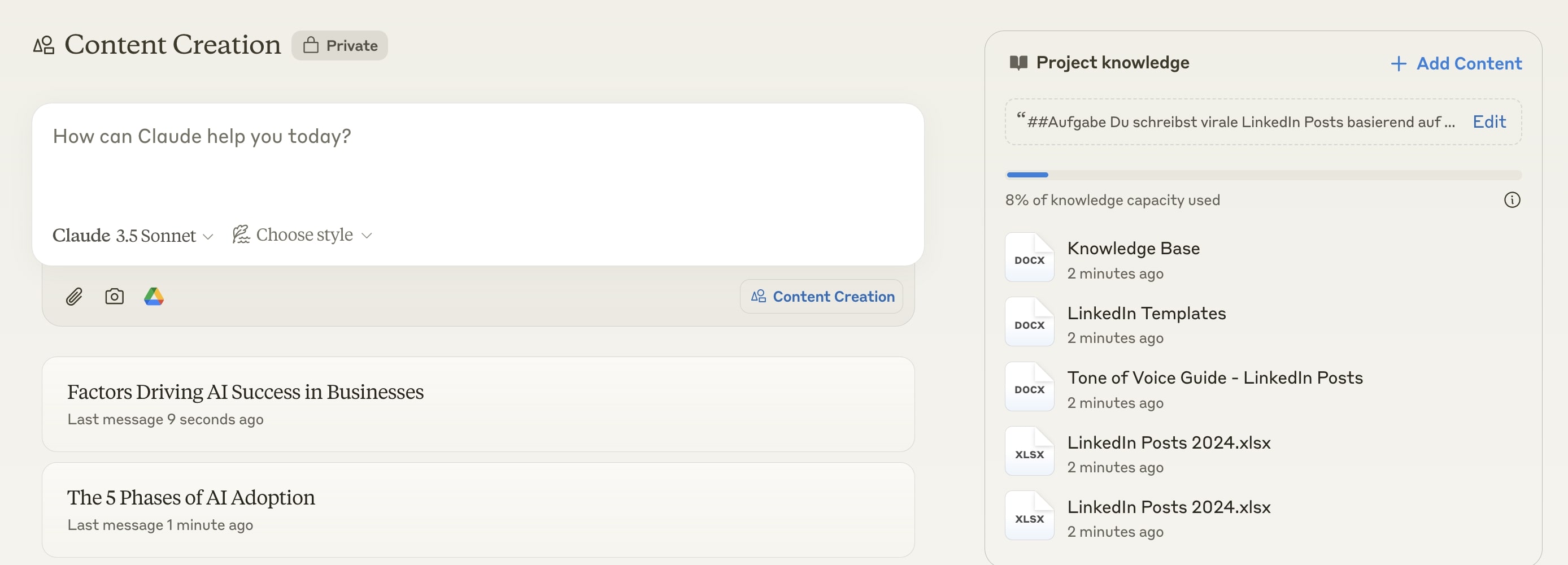The image size is (1568, 565).
Task: Click the knowledge capacity info icon
Action: (x=1512, y=199)
